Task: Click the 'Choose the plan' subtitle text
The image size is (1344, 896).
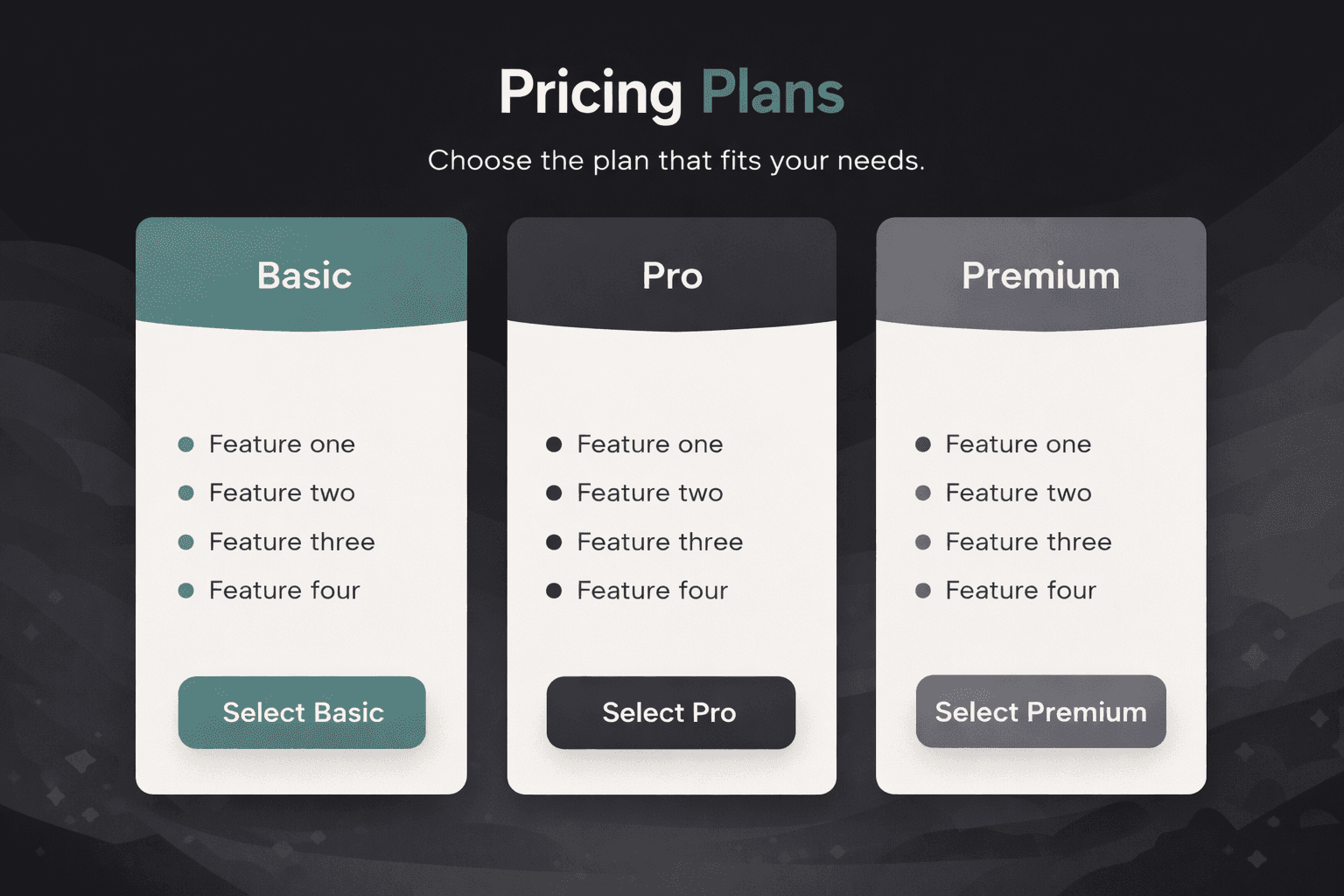Action: [x=675, y=161]
